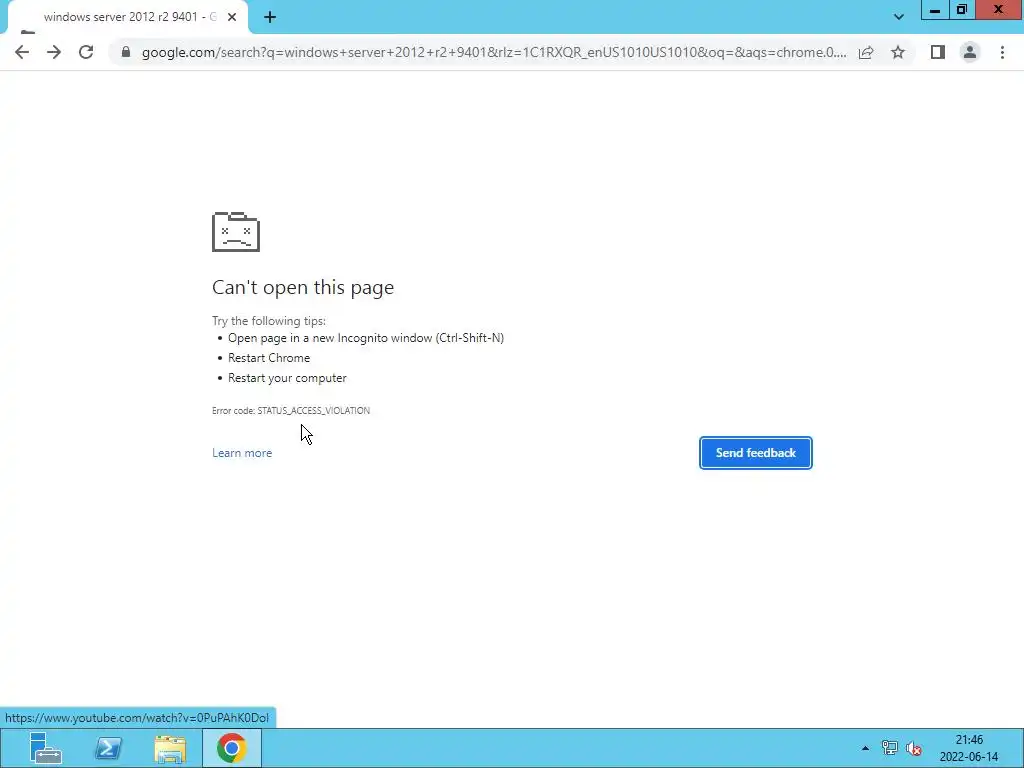Open a new tab with the plus button

point(270,17)
